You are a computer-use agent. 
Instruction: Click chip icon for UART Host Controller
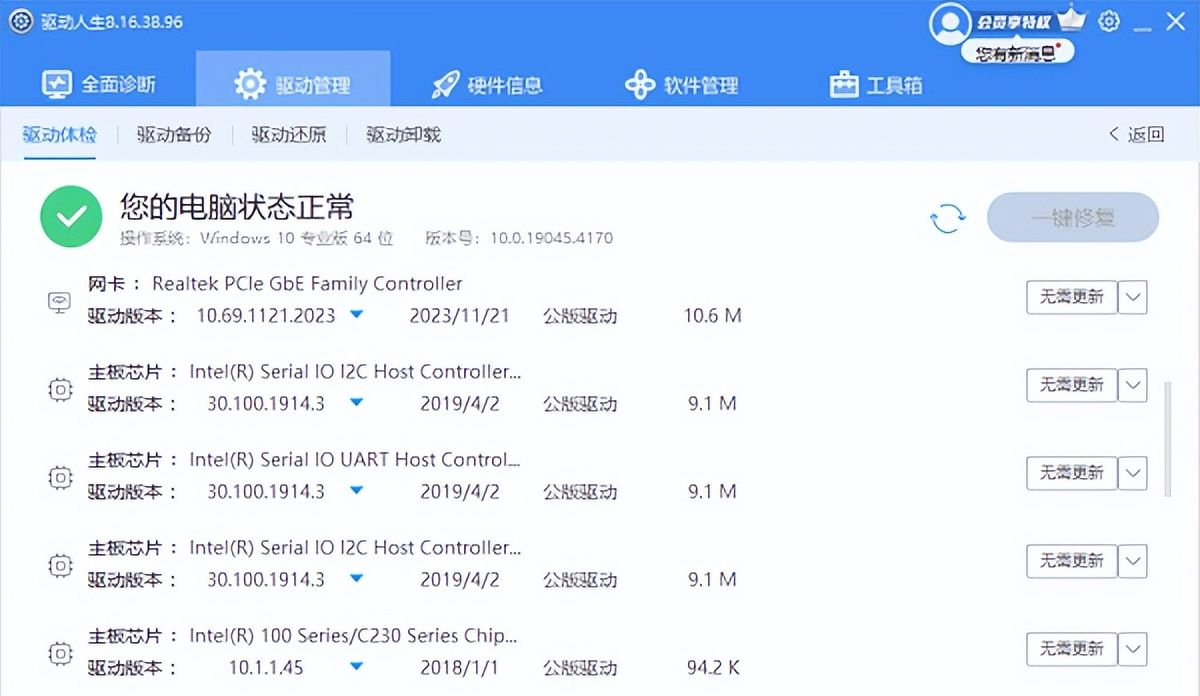[x=60, y=477]
